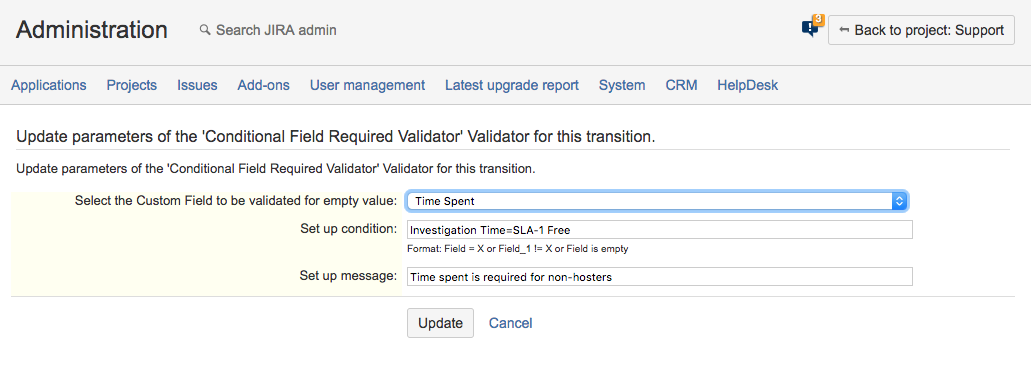Open the feedback notification icon with badge
The height and width of the screenshot is (365, 1031).
point(812,27)
